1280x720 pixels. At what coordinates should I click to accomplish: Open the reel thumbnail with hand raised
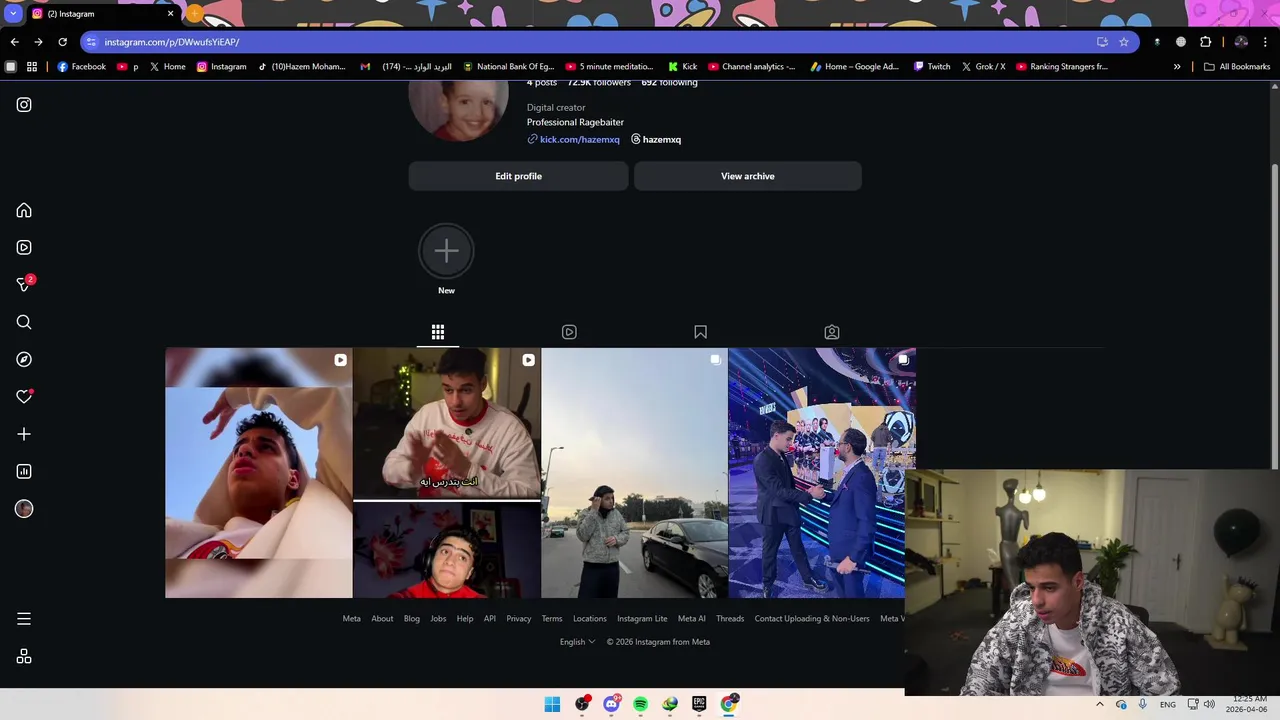[259, 473]
